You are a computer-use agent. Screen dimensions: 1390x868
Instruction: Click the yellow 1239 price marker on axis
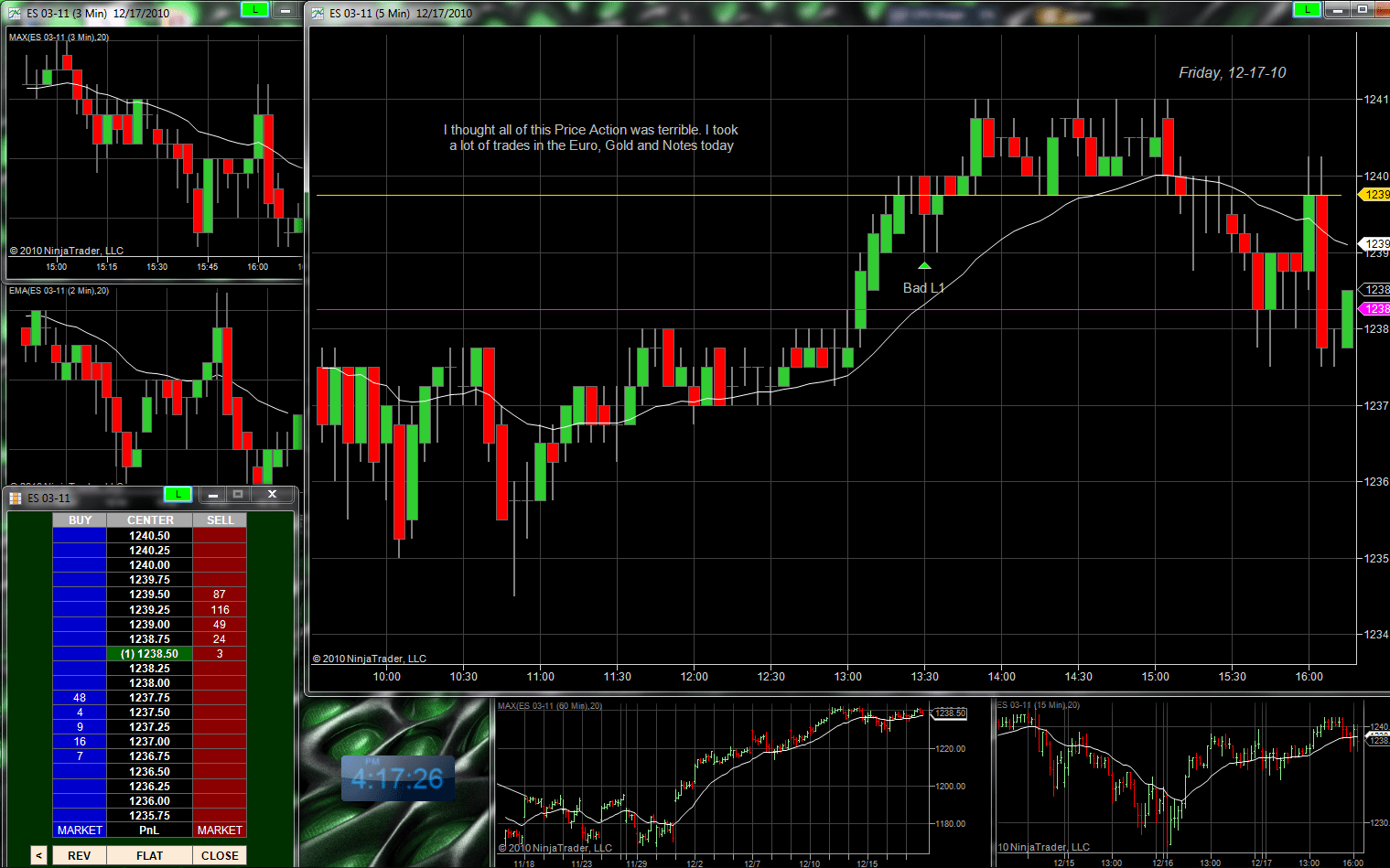click(x=1375, y=195)
